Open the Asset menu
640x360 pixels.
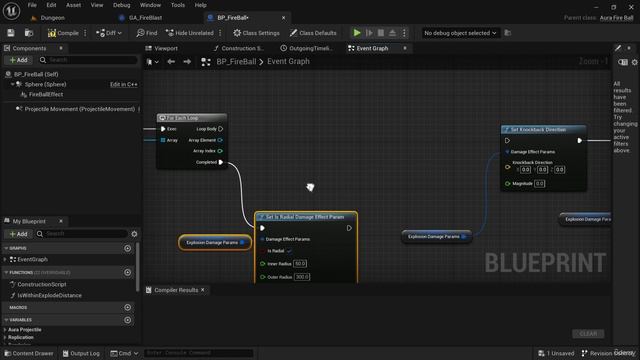point(73,5)
